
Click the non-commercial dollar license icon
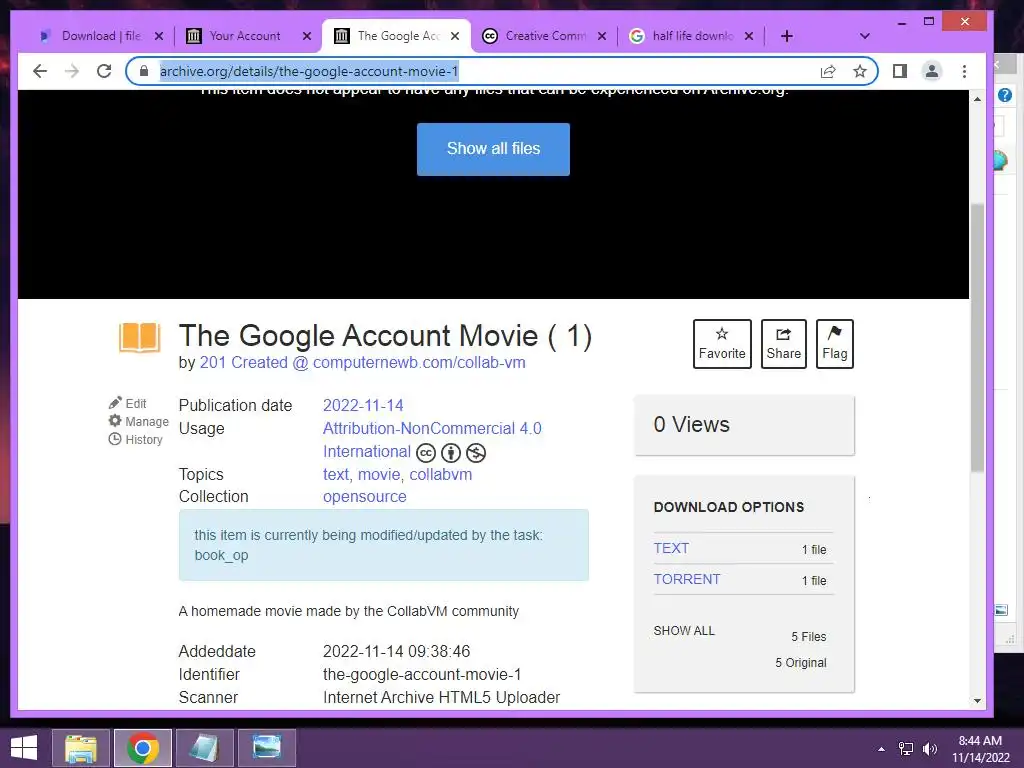(475, 453)
